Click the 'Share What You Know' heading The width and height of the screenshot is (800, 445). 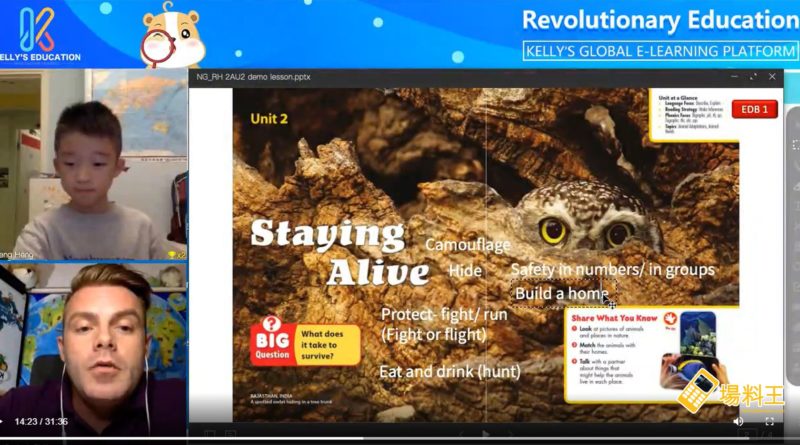[x=614, y=318]
